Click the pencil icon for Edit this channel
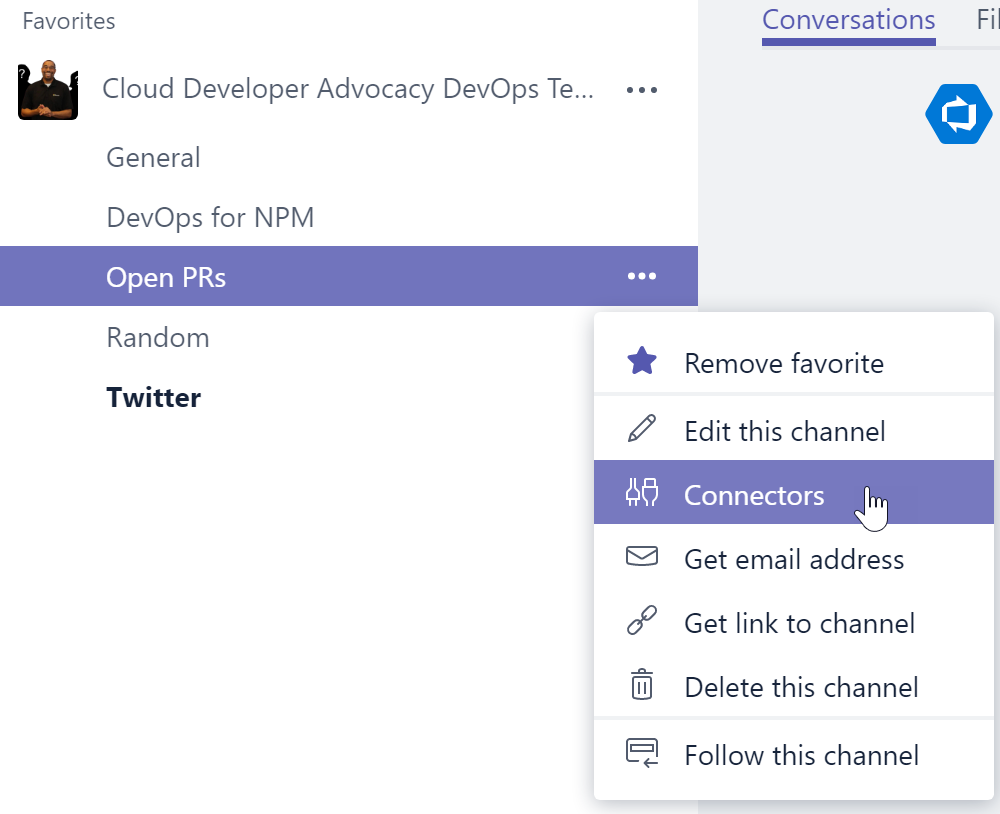 pos(642,429)
